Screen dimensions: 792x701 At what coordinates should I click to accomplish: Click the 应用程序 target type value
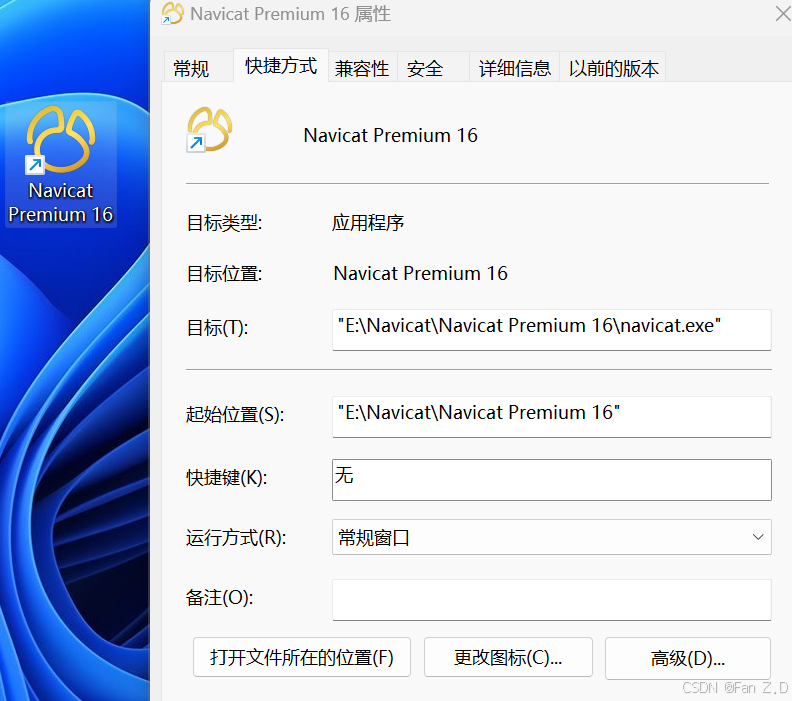click(368, 223)
